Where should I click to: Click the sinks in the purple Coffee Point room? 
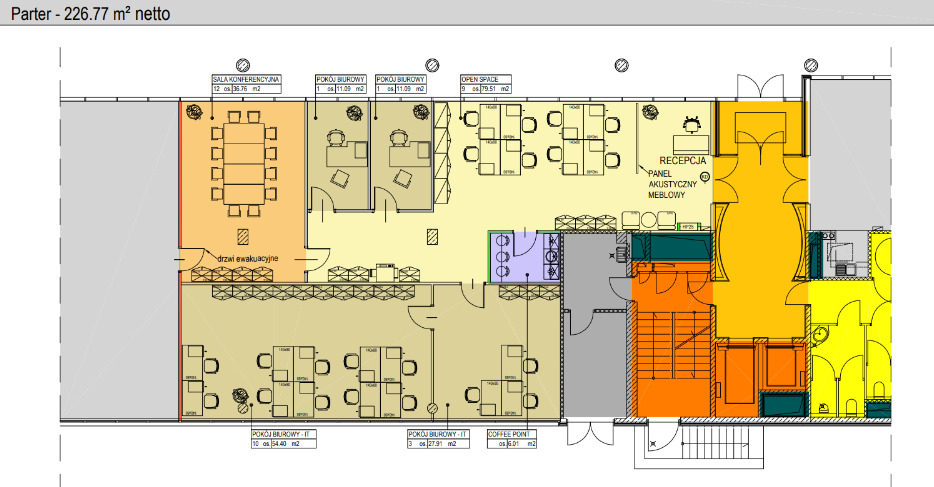pyautogui.click(x=500, y=256)
